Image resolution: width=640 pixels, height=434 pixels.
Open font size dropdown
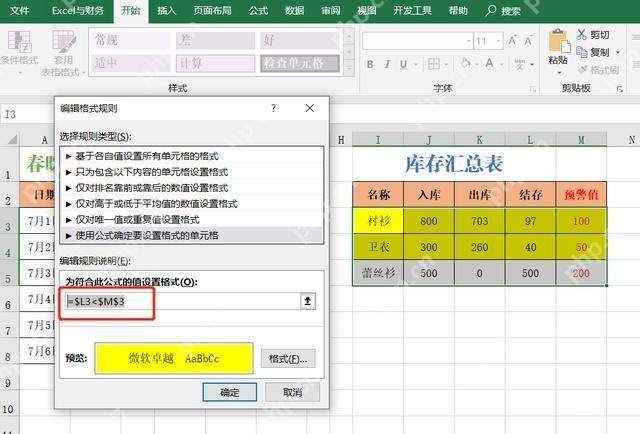(x=498, y=41)
